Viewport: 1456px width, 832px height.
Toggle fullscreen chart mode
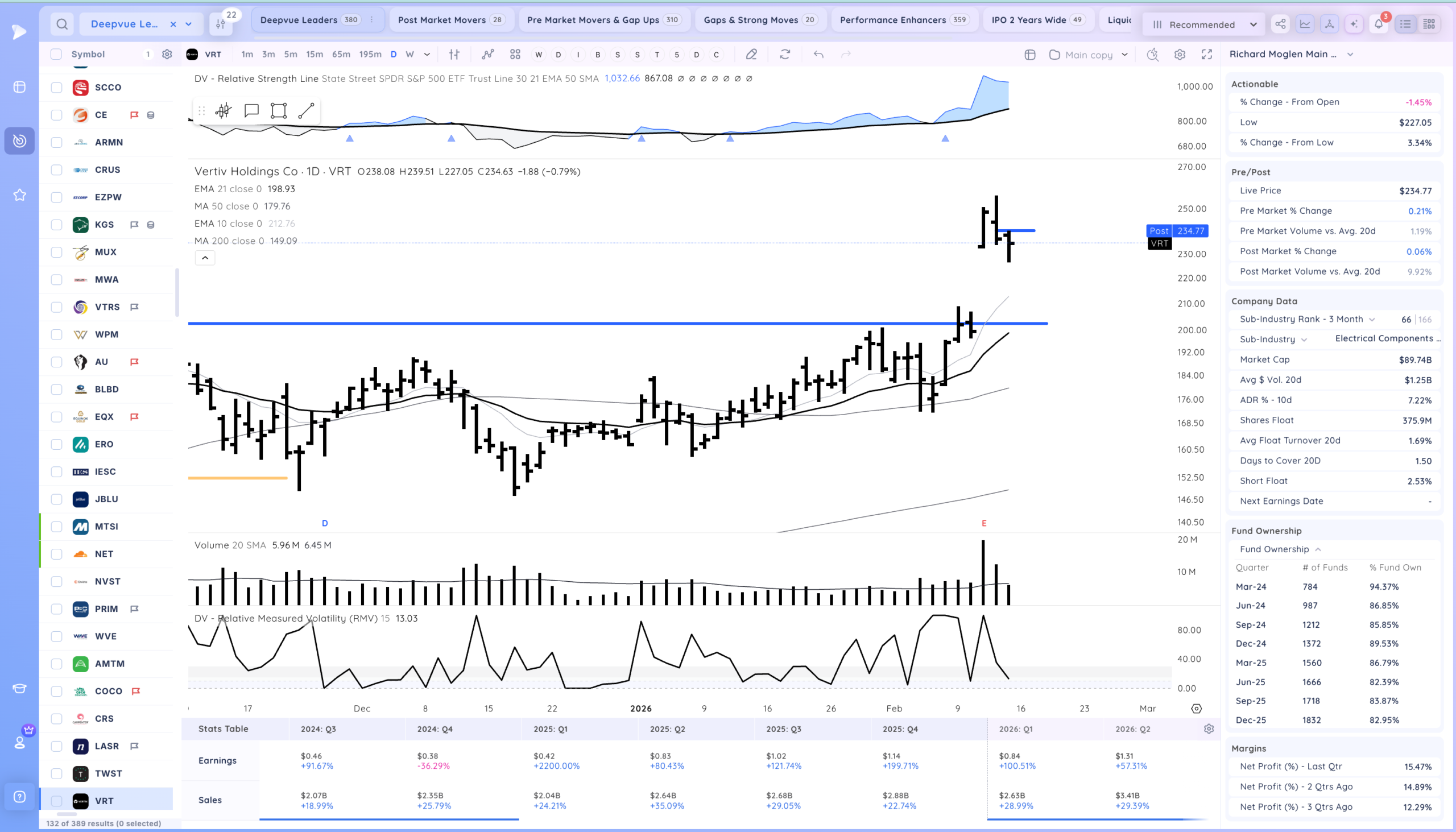1206,54
